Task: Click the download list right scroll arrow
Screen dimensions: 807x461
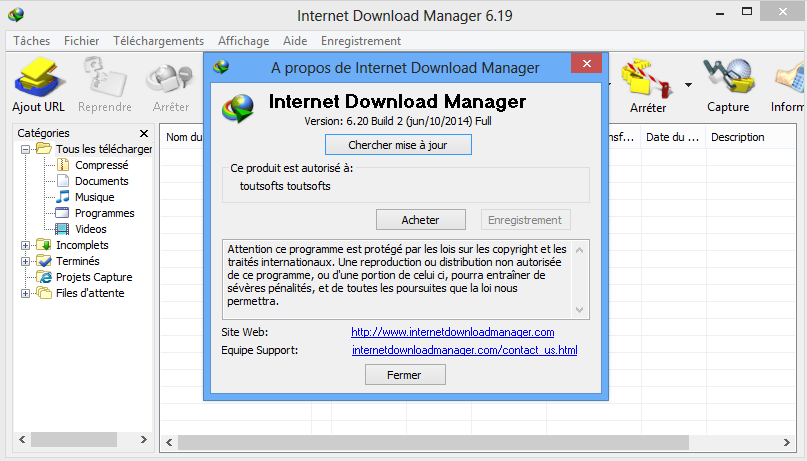Action: [x=786, y=442]
